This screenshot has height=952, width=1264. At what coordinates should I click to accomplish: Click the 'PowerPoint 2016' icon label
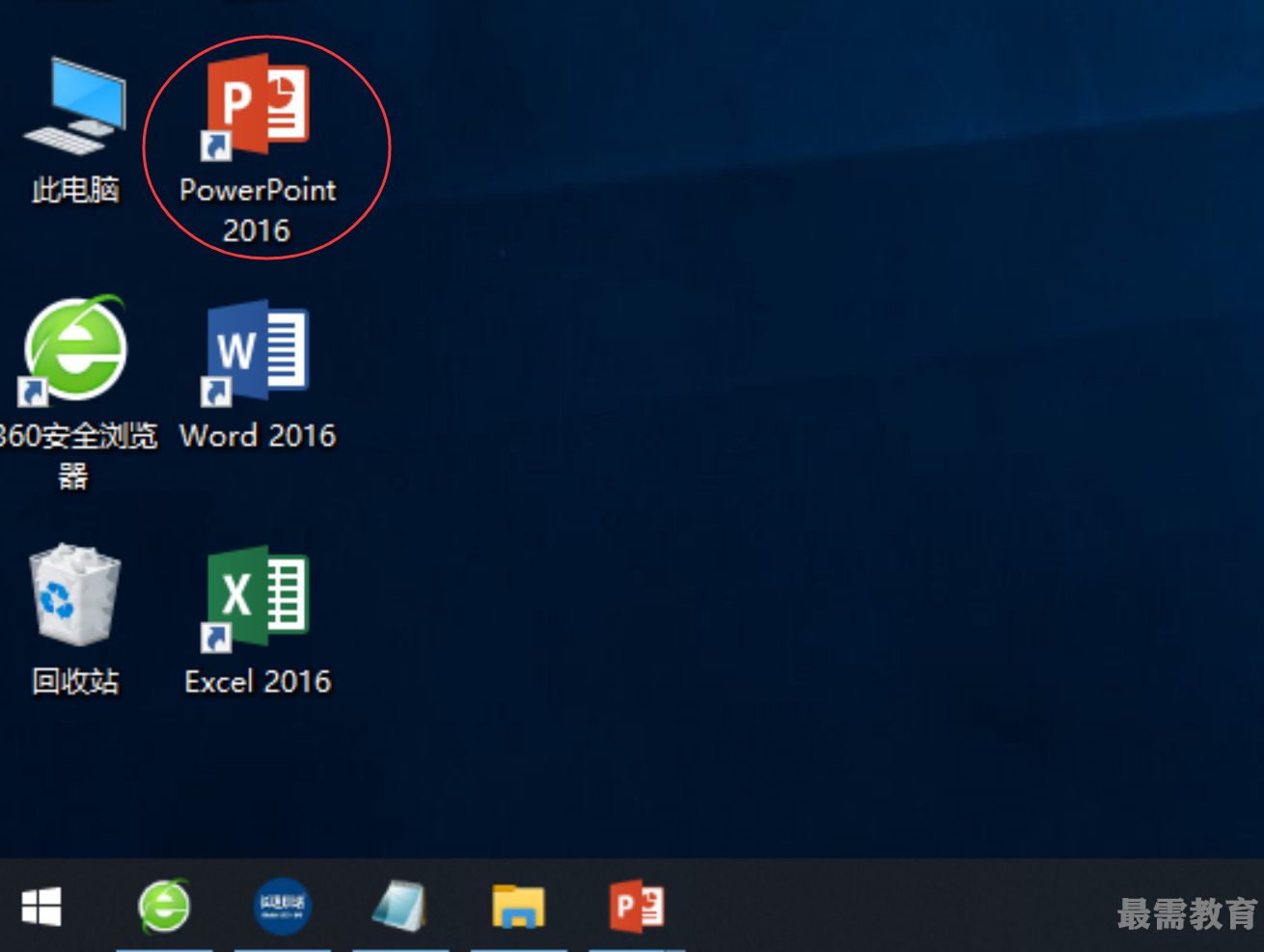[x=258, y=210]
